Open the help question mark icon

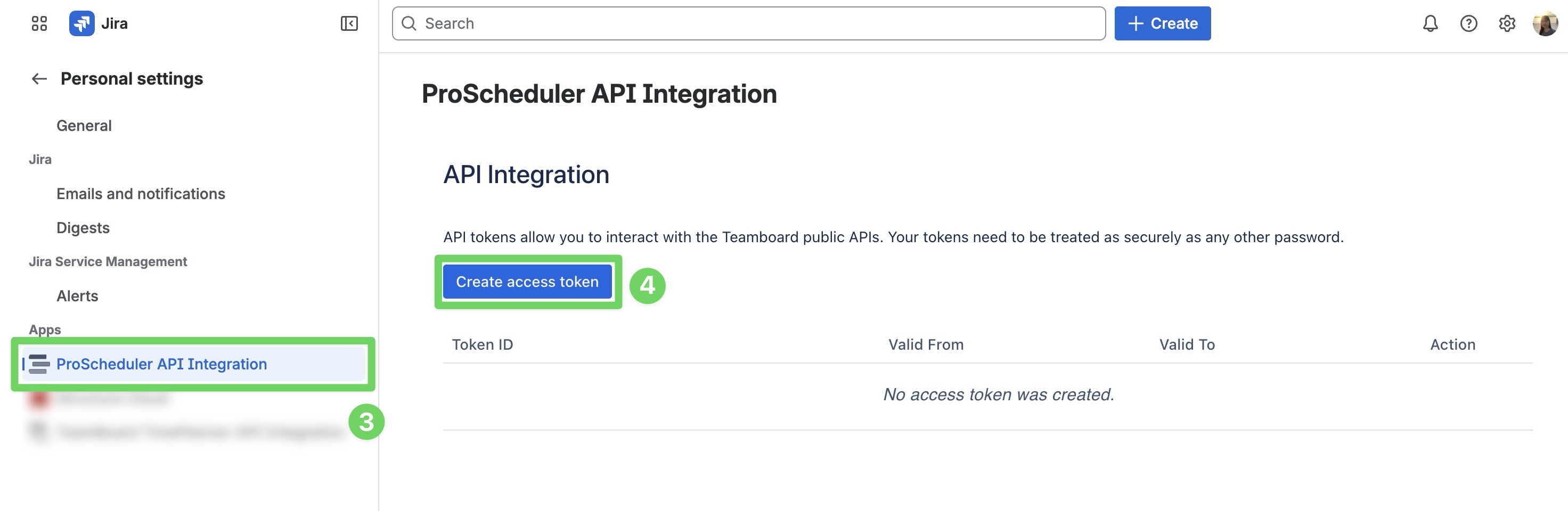(1468, 24)
